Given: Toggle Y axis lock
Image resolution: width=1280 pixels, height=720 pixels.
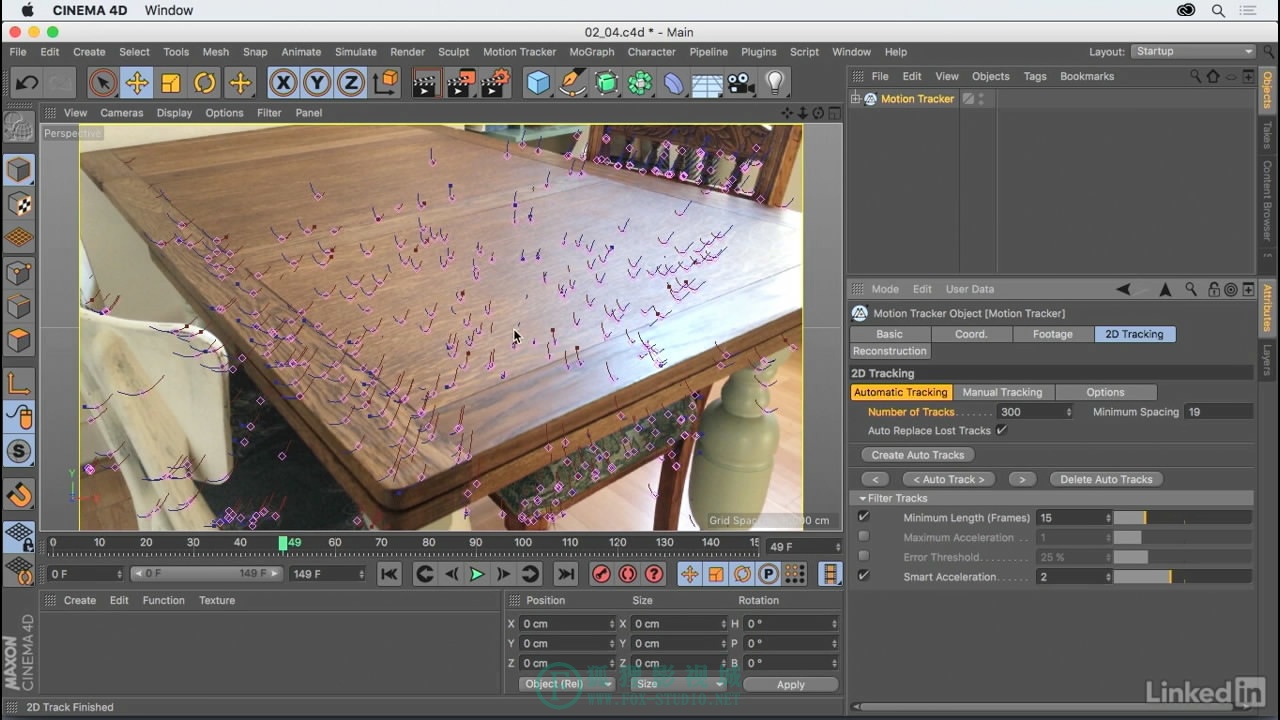Looking at the screenshot, I should pyautogui.click(x=317, y=83).
